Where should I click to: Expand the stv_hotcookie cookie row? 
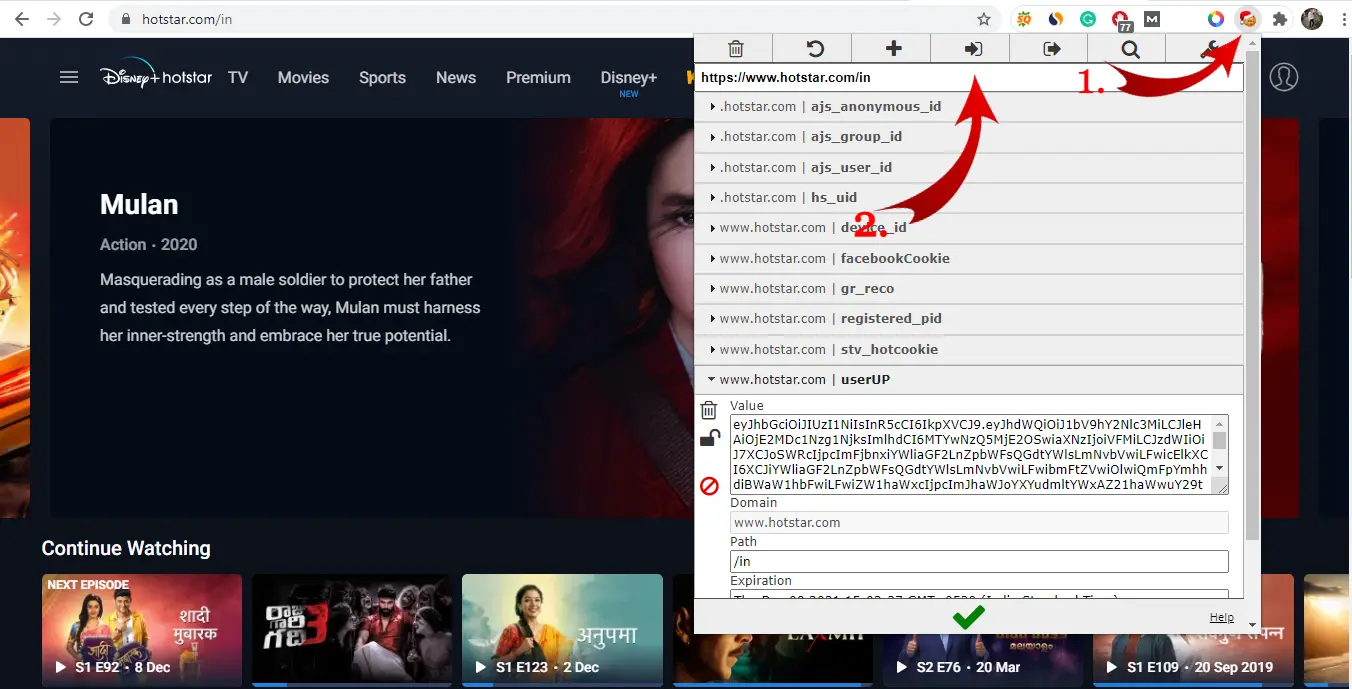[x=969, y=350]
